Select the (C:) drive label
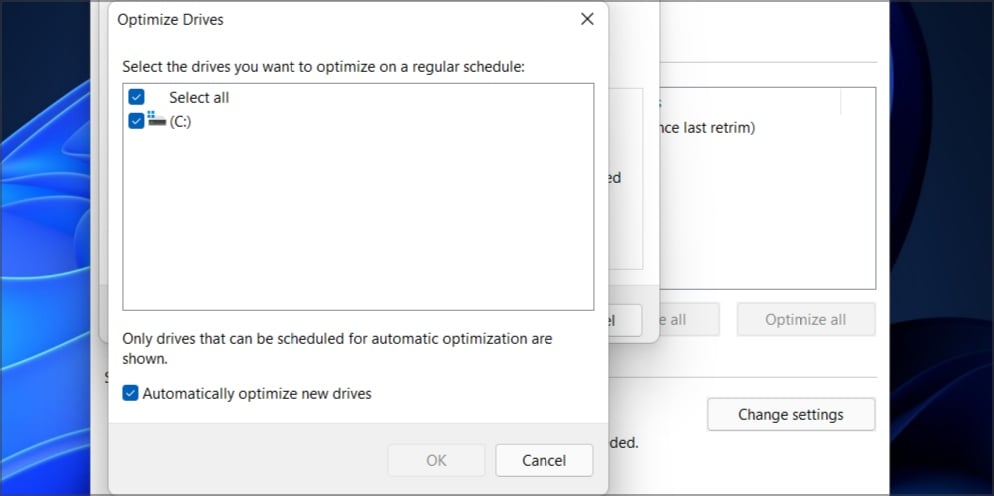994x496 pixels. point(180,122)
